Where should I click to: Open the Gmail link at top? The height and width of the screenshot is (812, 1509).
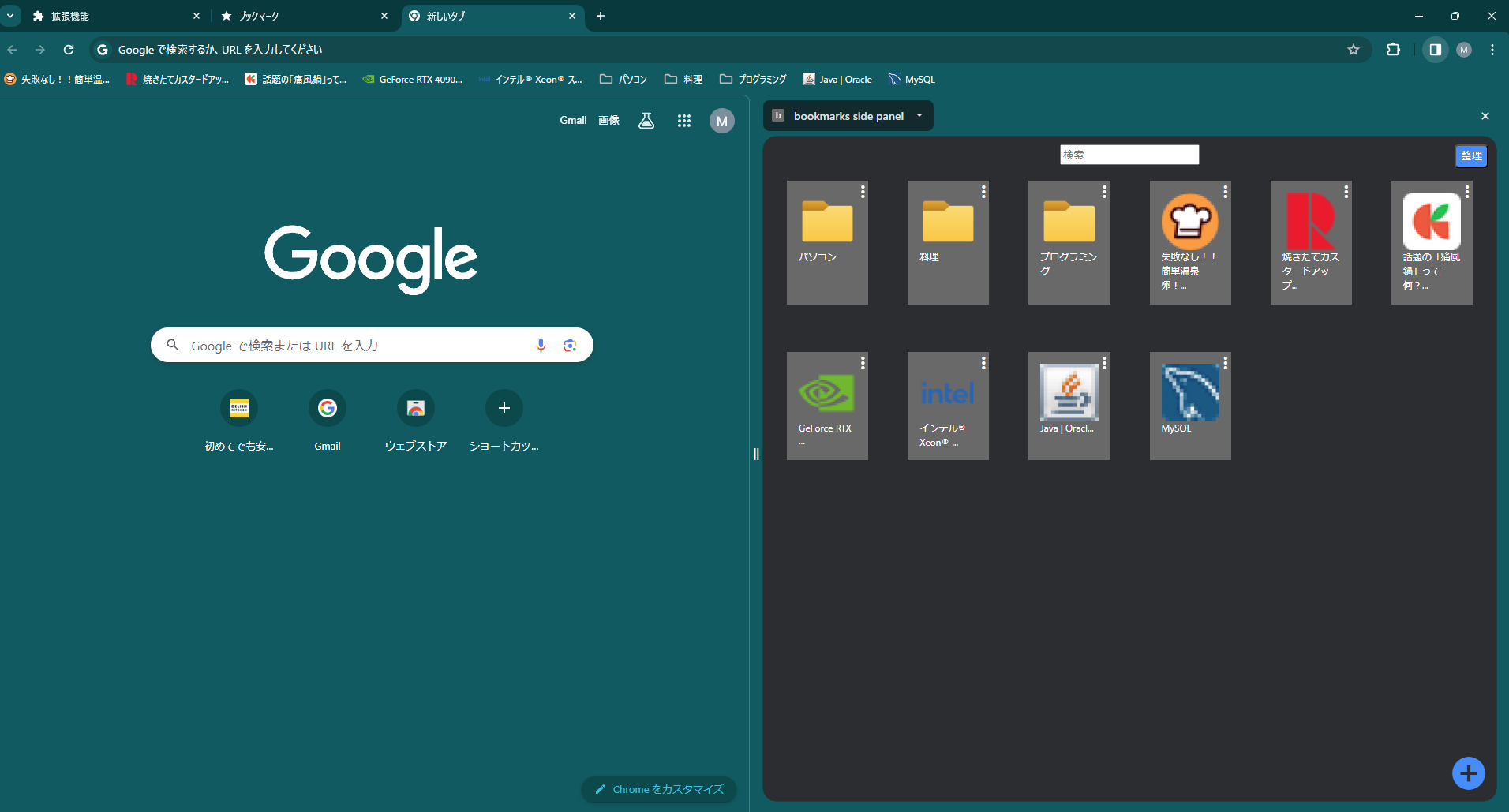tap(573, 121)
